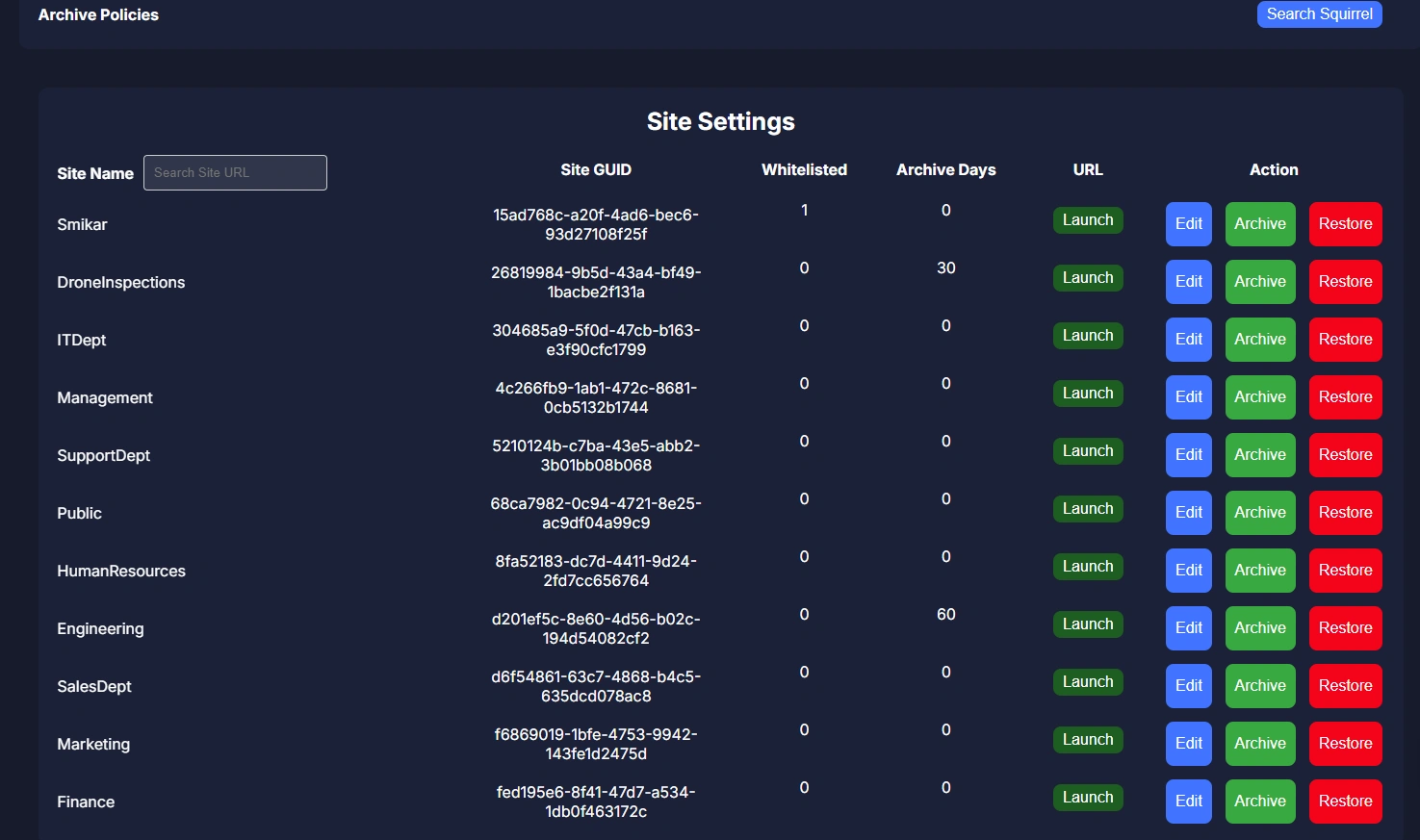Restore the Finance site
Screen dimensions: 1420x840
click(1345, 802)
